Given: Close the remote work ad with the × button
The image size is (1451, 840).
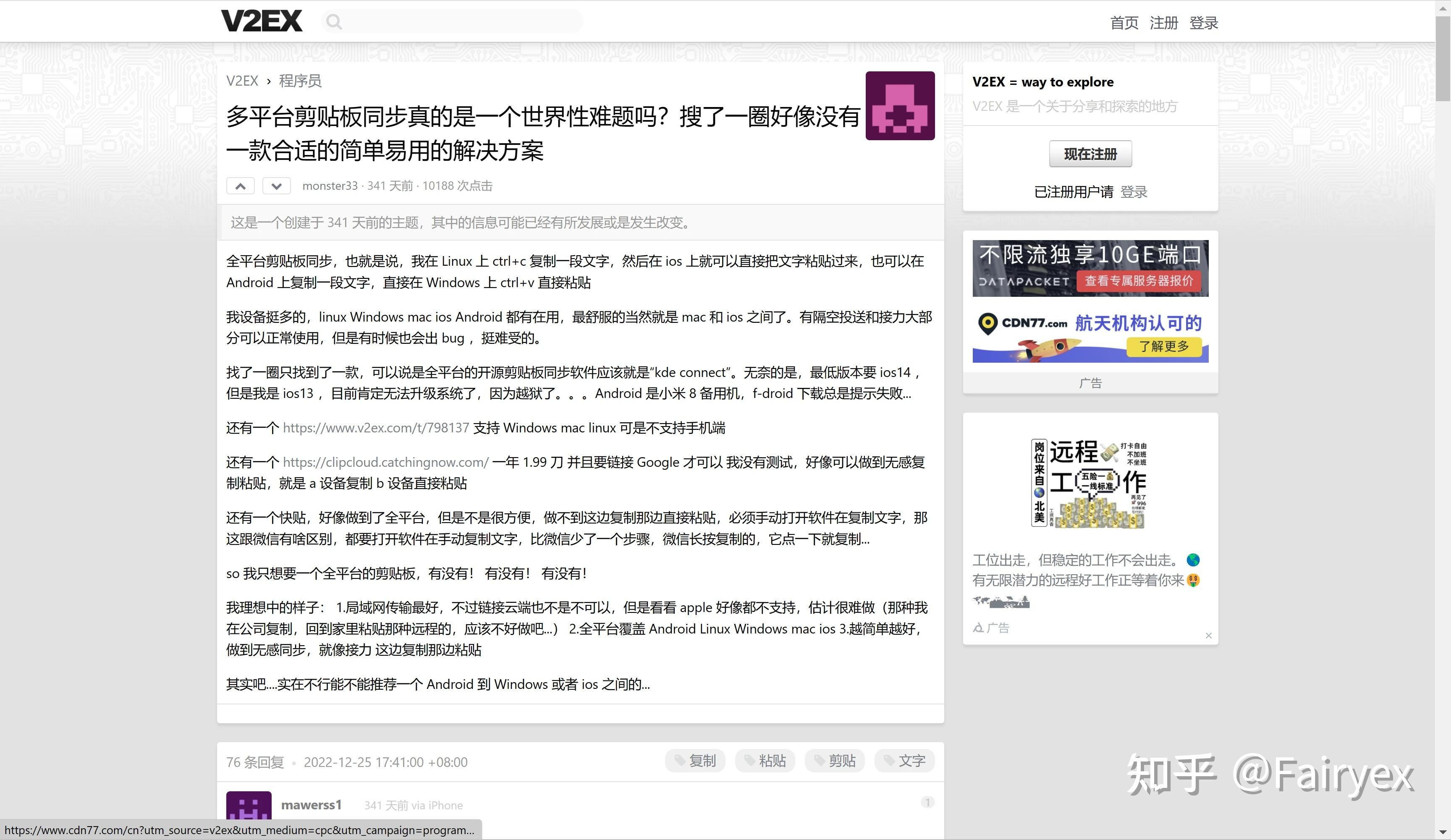Looking at the screenshot, I should (1209, 635).
